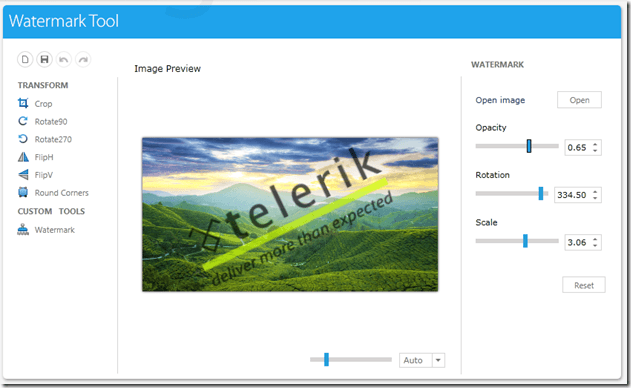This screenshot has height=388, width=631.
Task: Click the Scale slider thumb
Action: coord(525,241)
